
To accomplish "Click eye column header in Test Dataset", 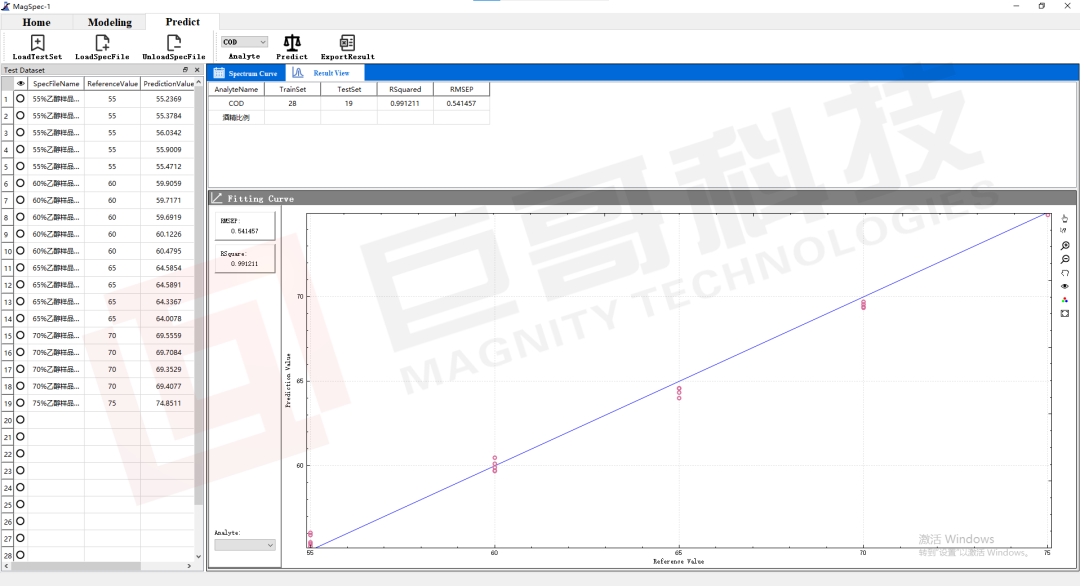I will [x=21, y=84].
